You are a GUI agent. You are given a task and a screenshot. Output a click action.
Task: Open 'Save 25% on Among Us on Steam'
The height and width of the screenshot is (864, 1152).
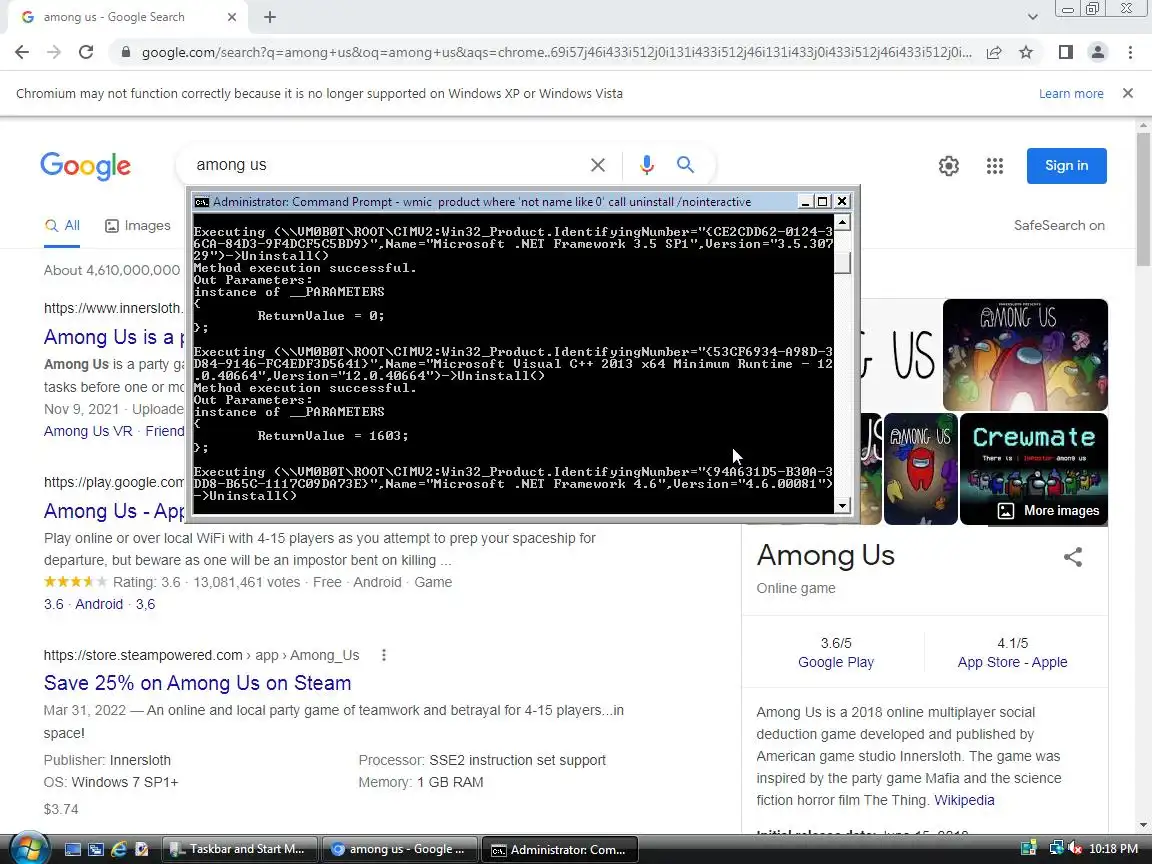(x=197, y=683)
